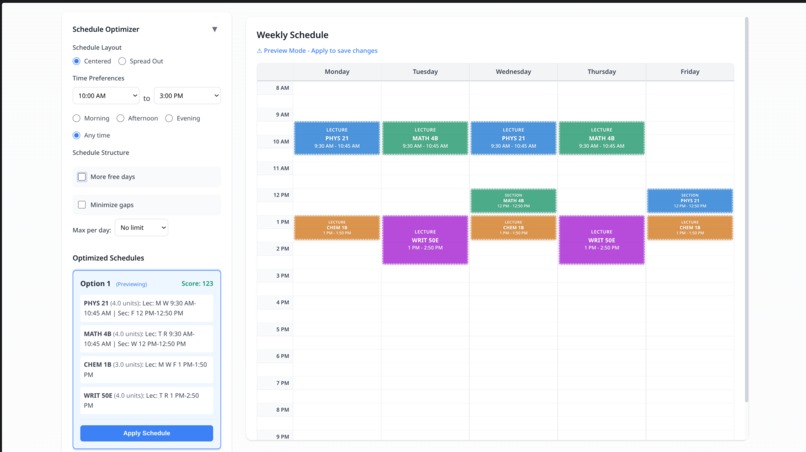The height and width of the screenshot is (452, 806).
Task: Select the CHEM 1B course row in Option 1
Action: click(x=146, y=370)
